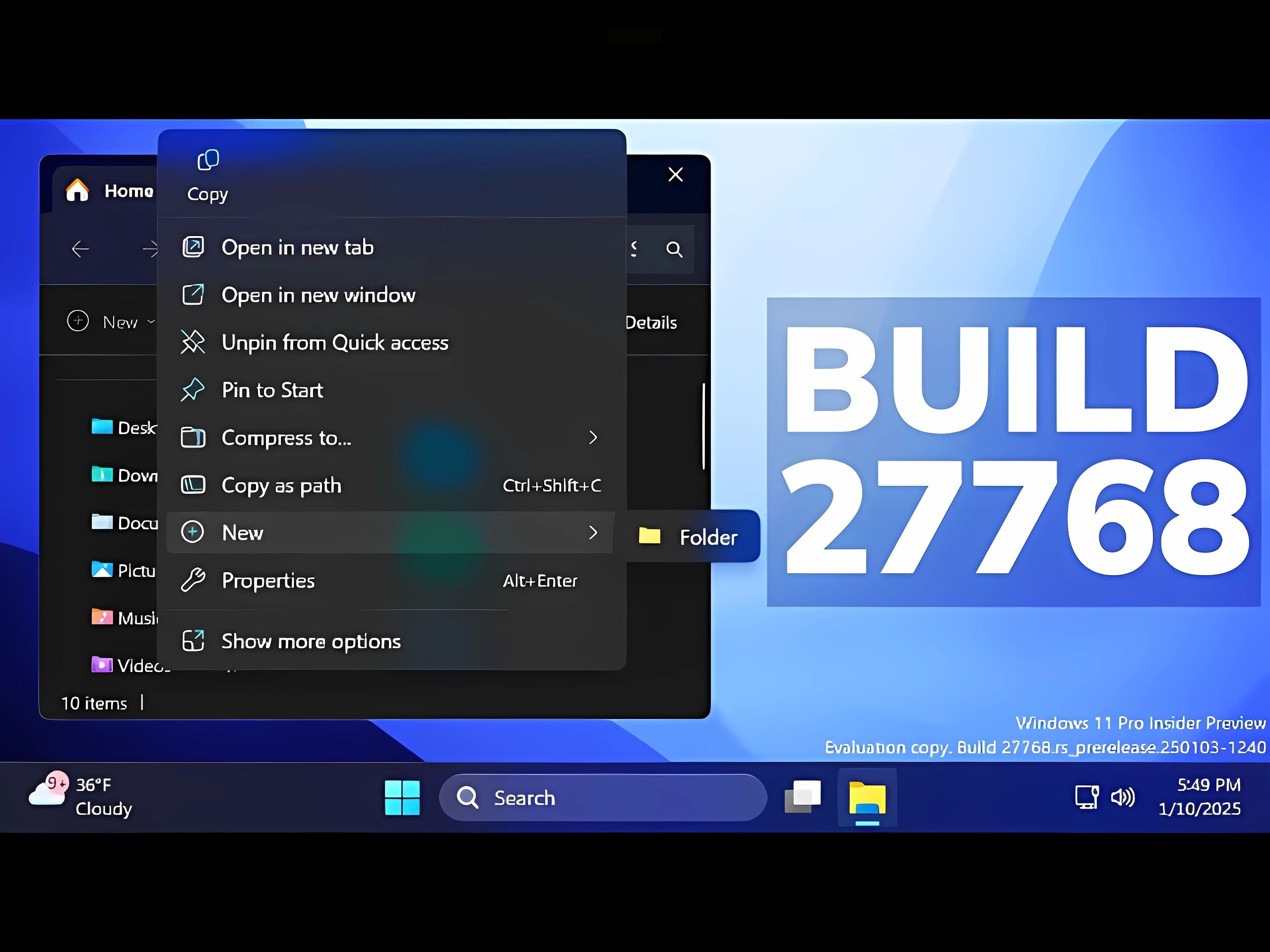The image size is (1270, 952).
Task: Select Folder in the New submenu
Action: click(x=689, y=536)
